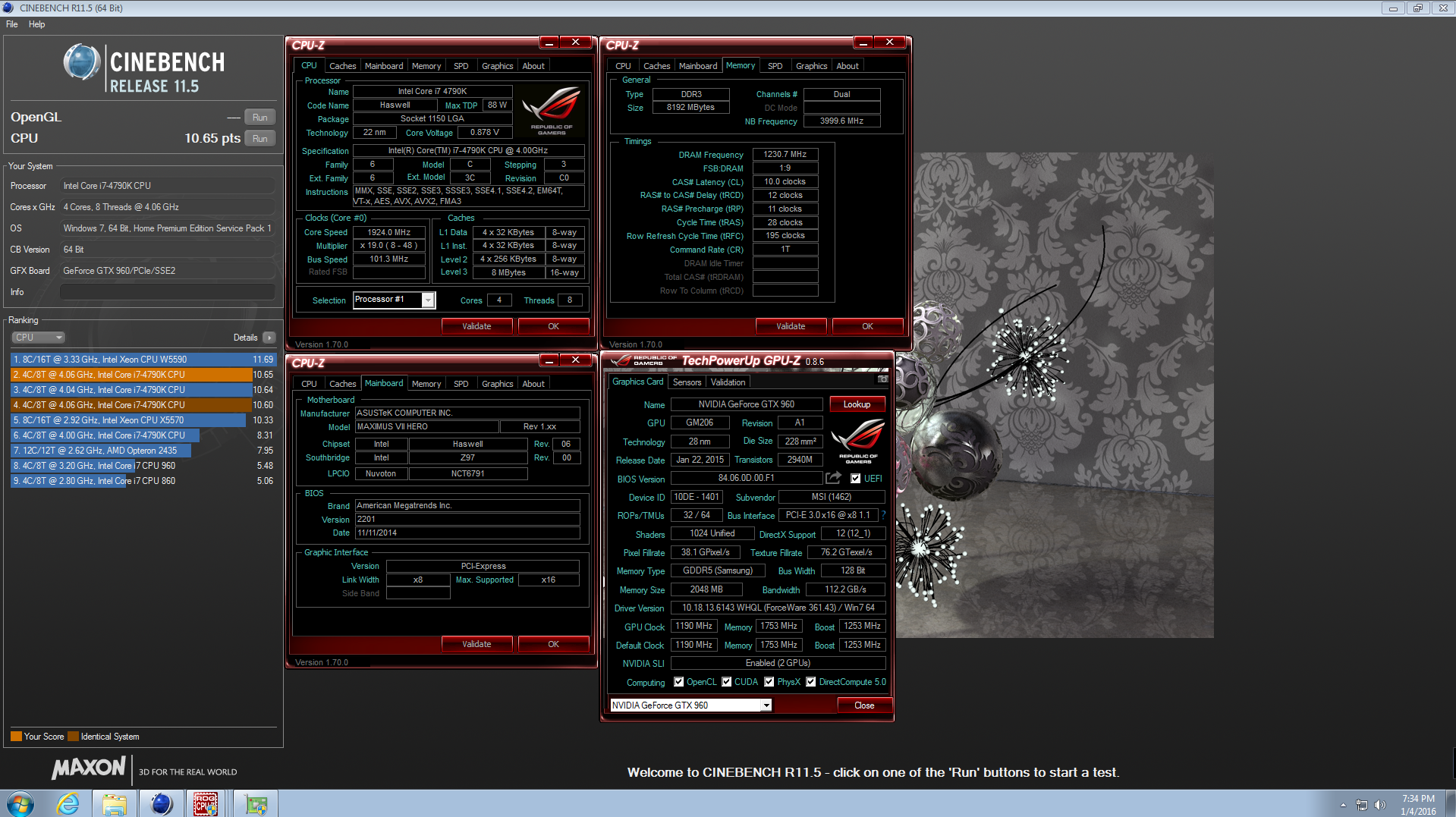Open the Cinebench Help menu
The height and width of the screenshot is (817, 1456).
[36, 24]
